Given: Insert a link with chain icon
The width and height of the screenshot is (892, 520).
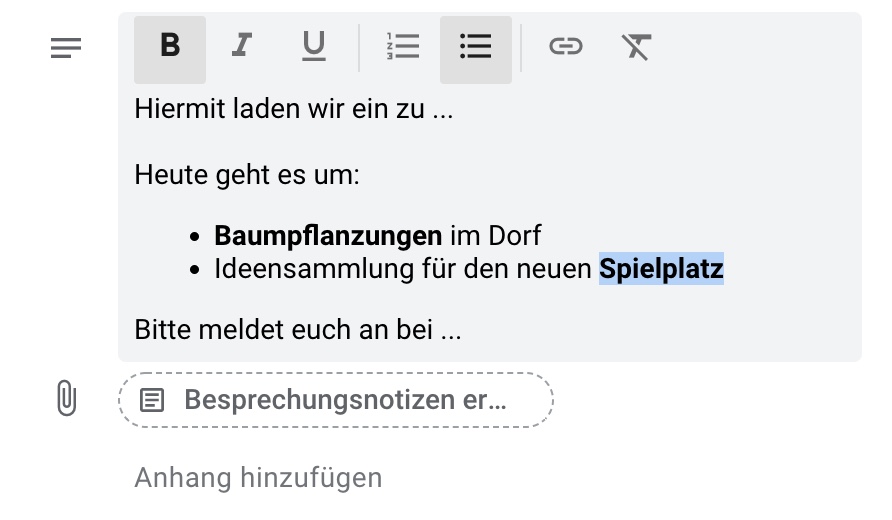Looking at the screenshot, I should [x=565, y=46].
